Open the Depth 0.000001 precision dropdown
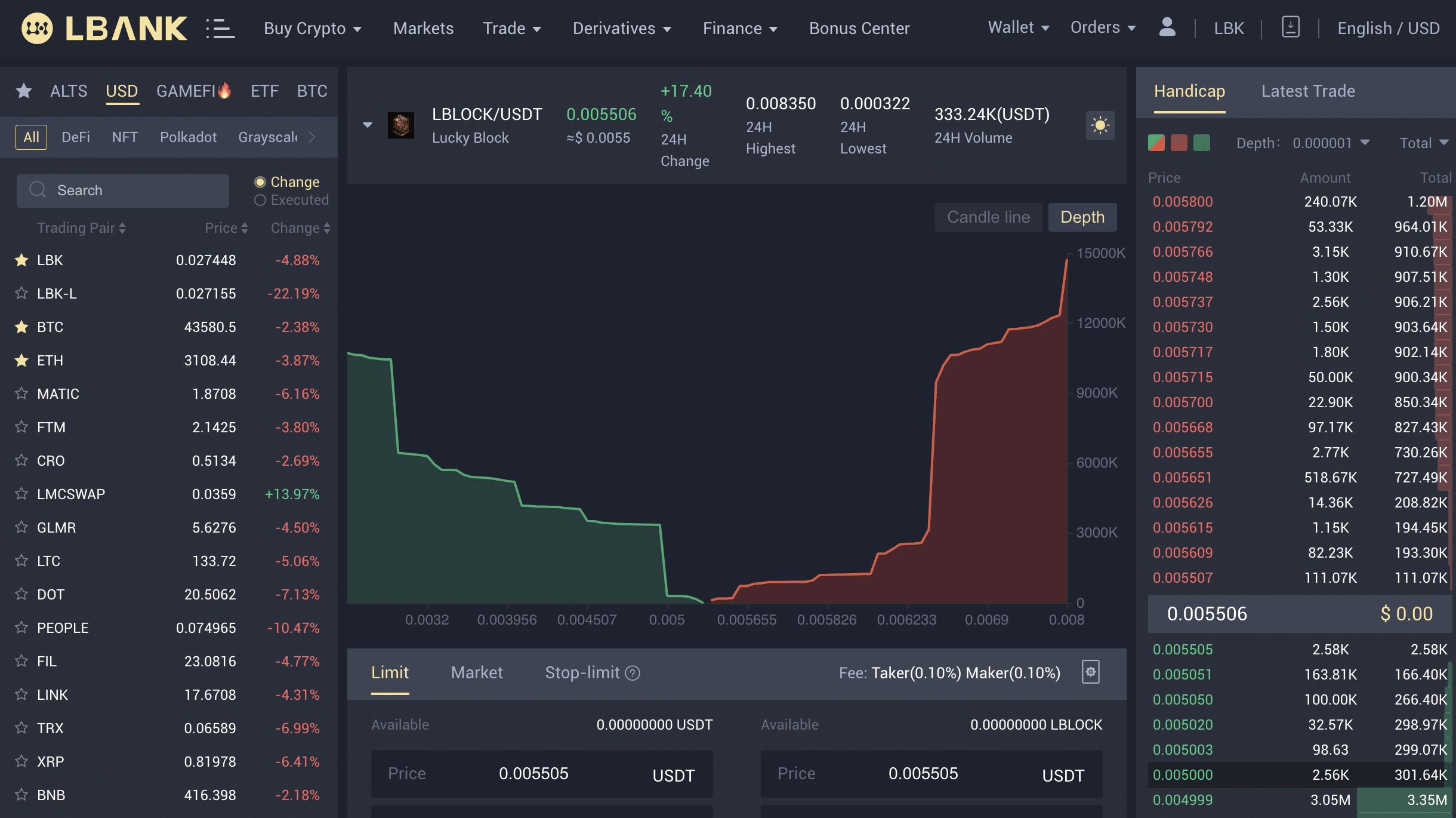Screen dimensions: 1456x818 (1331, 143)
